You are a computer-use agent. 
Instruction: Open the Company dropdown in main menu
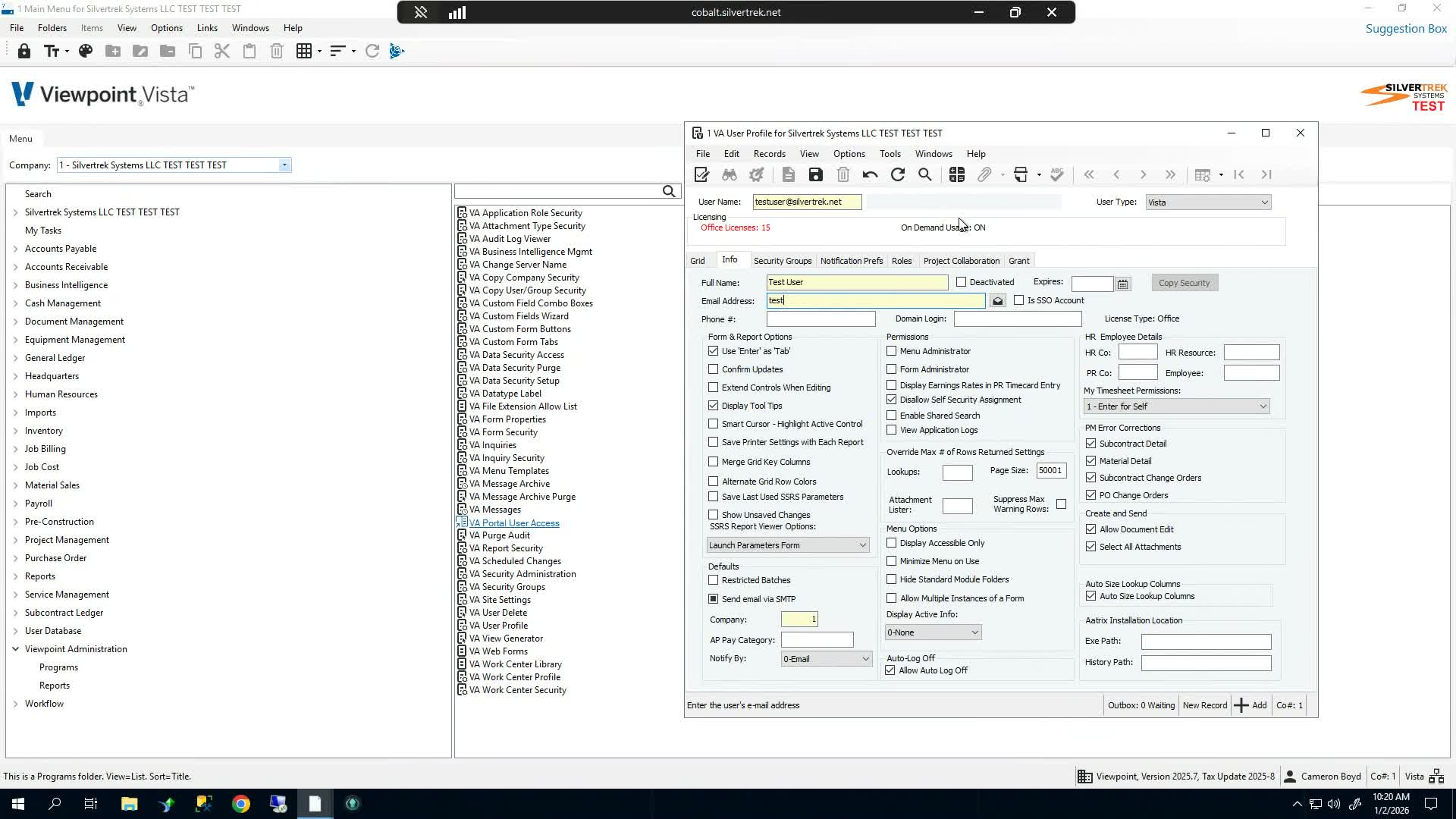284,165
